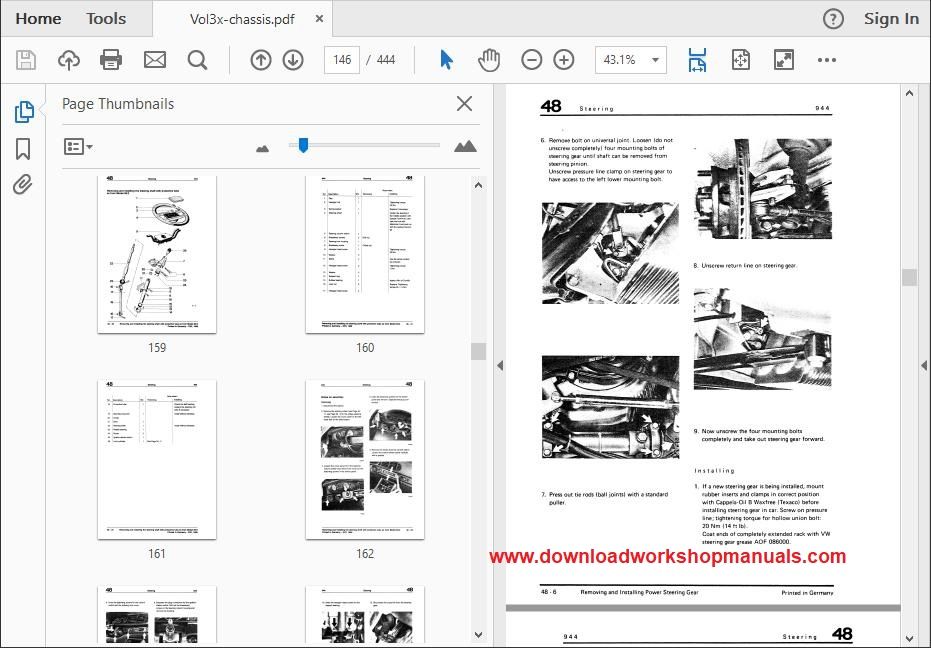Click the Fit one full page icon

[741, 60]
